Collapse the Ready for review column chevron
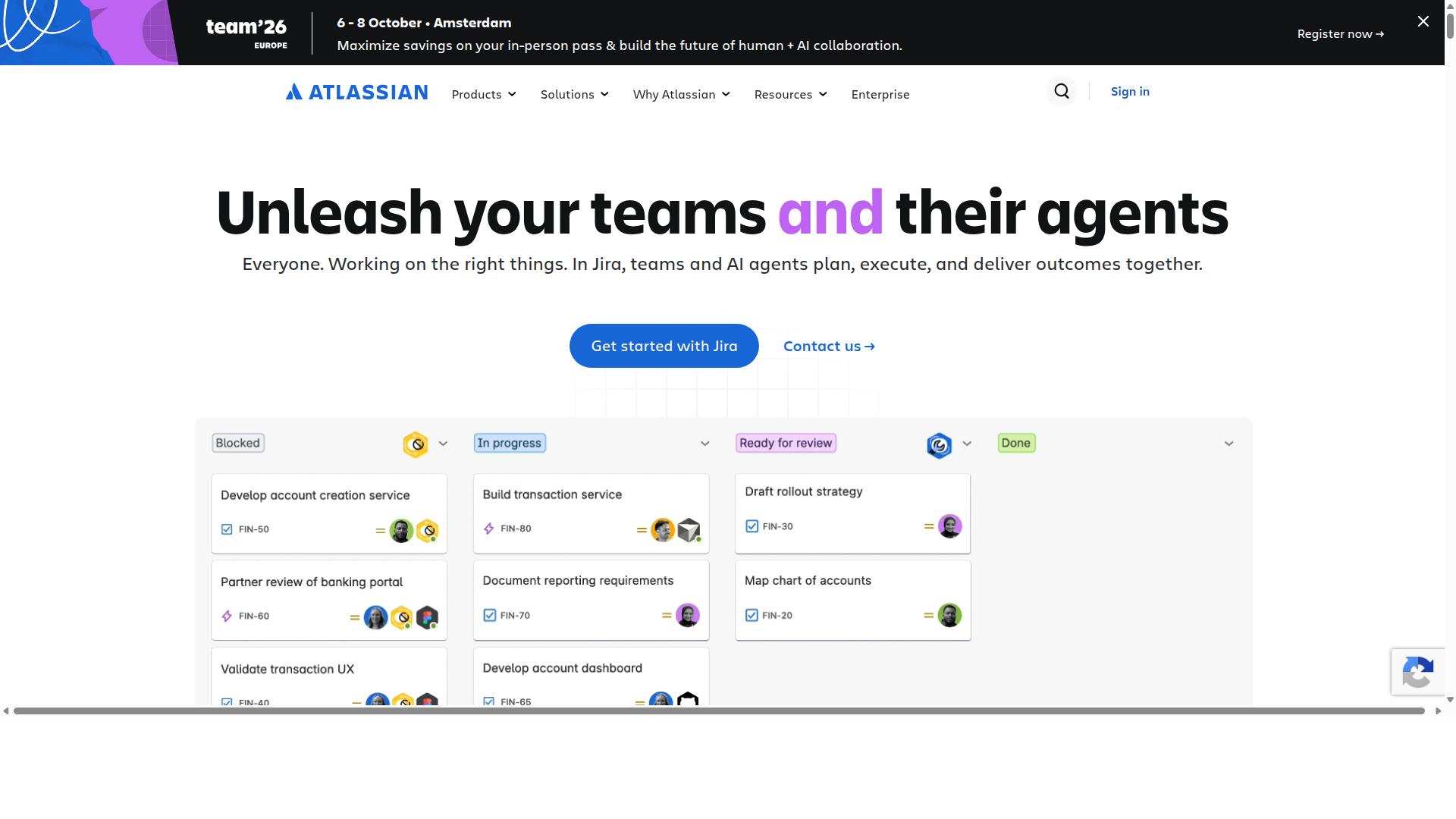The height and width of the screenshot is (819, 1456). [x=967, y=444]
